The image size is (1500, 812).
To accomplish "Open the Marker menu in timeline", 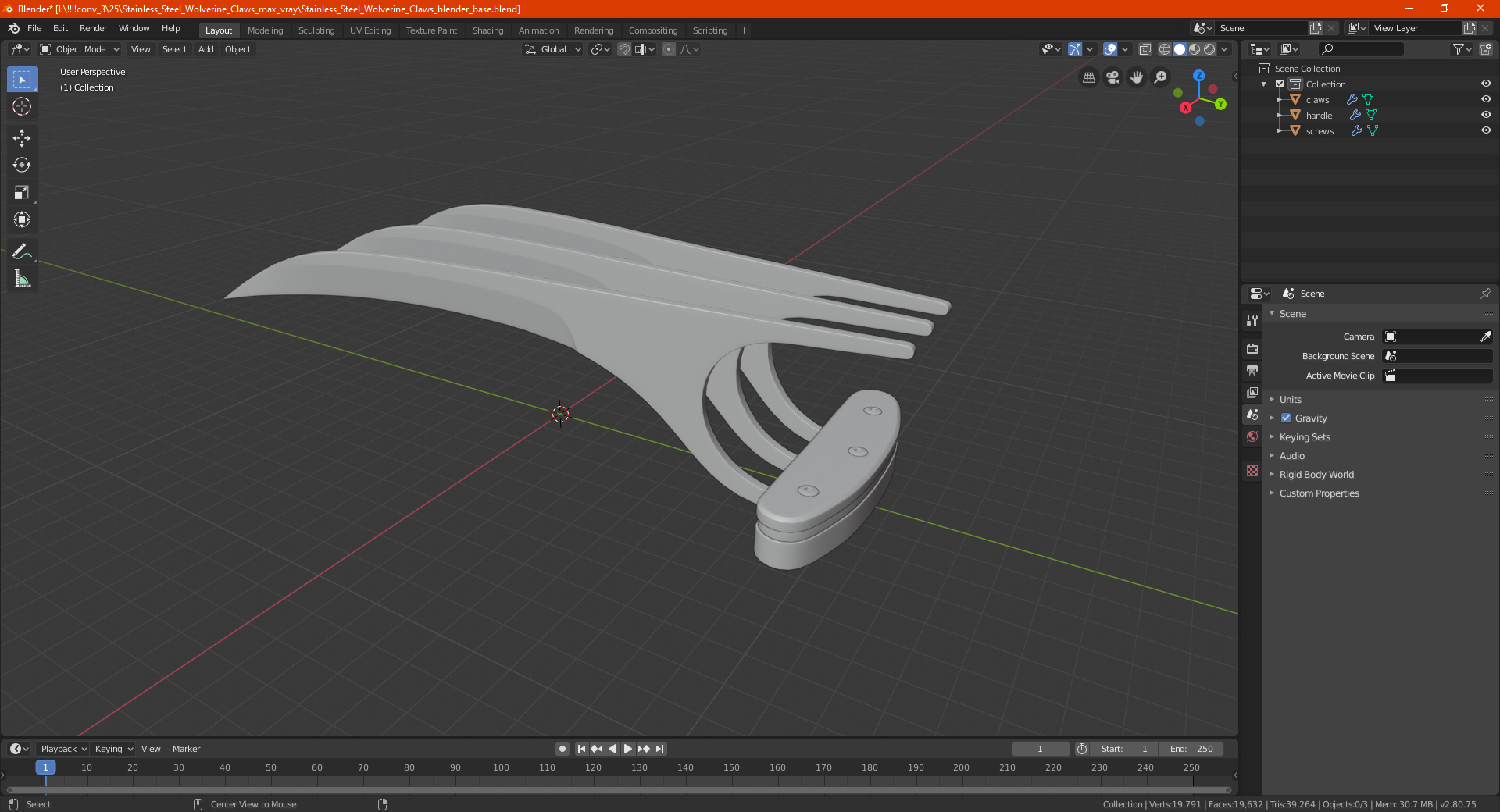I will (x=186, y=749).
